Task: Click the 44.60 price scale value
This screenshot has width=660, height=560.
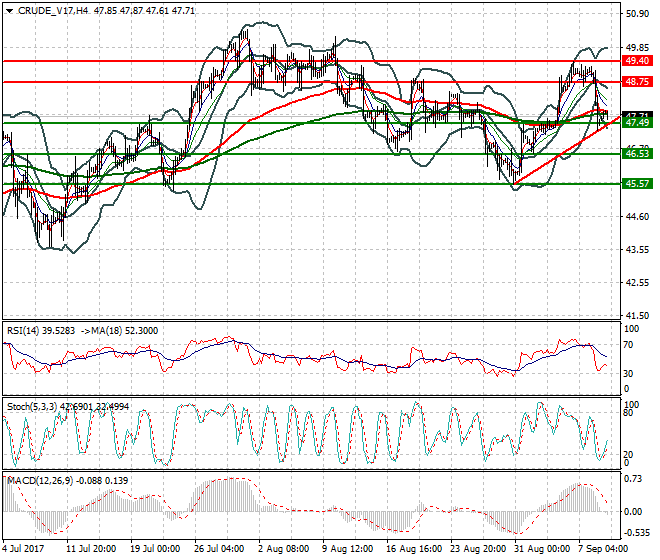Action: (x=637, y=216)
